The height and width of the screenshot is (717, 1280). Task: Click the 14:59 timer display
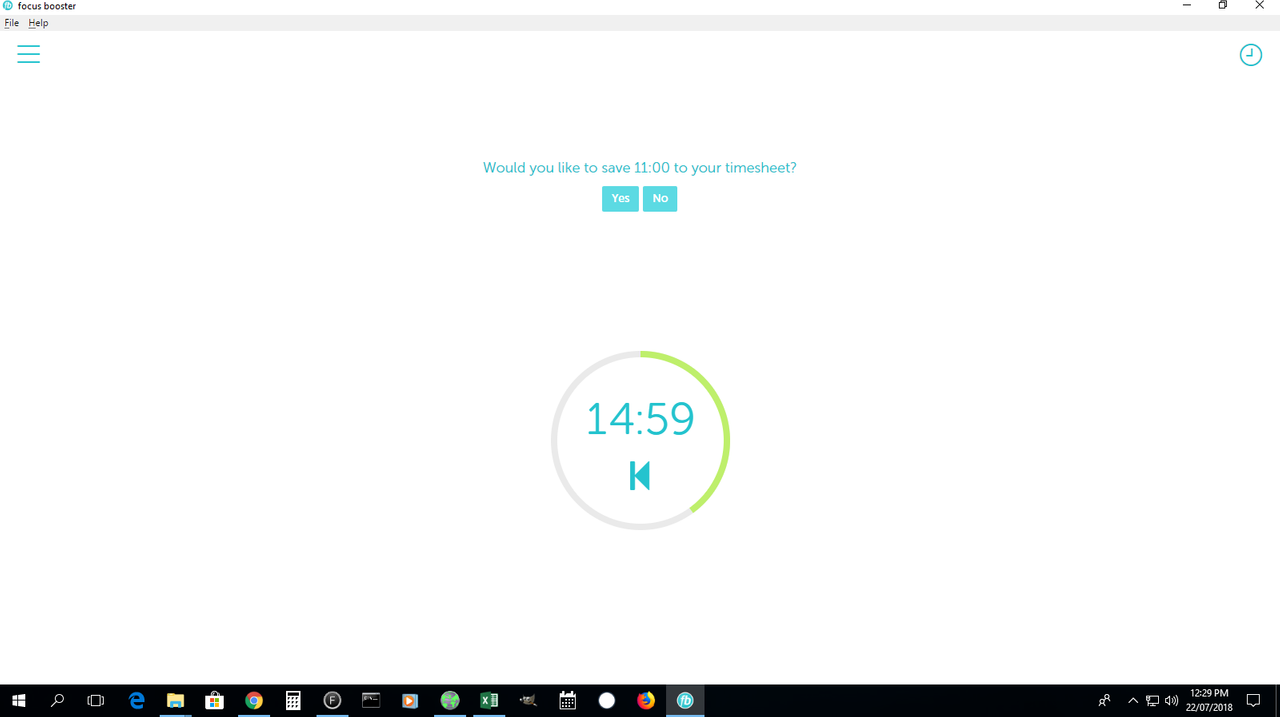(640, 419)
